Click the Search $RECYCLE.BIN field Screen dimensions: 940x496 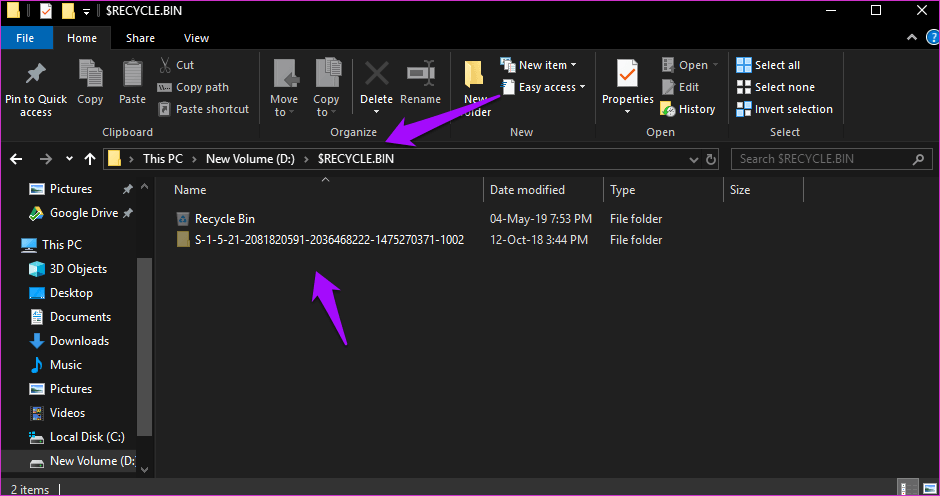pos(831,159)
